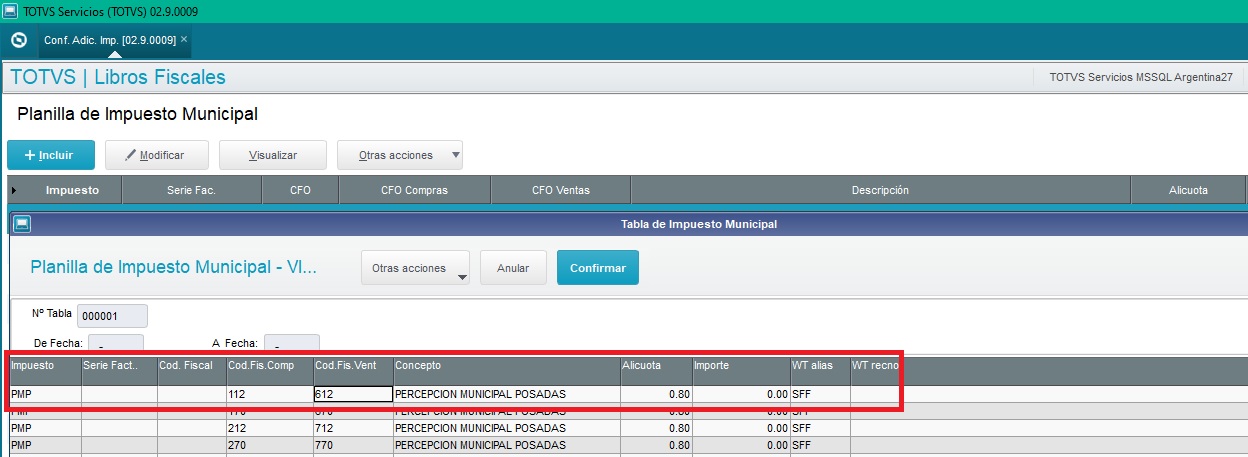This screenshot has width=1248, height=457.
Task: Select the cell with value 112
Action: click(x=269, y=395)
